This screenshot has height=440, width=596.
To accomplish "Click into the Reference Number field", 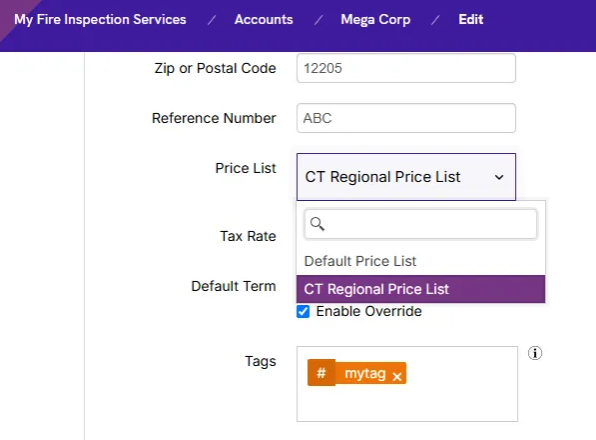I will pyautogui.click(x=406, y=118).
